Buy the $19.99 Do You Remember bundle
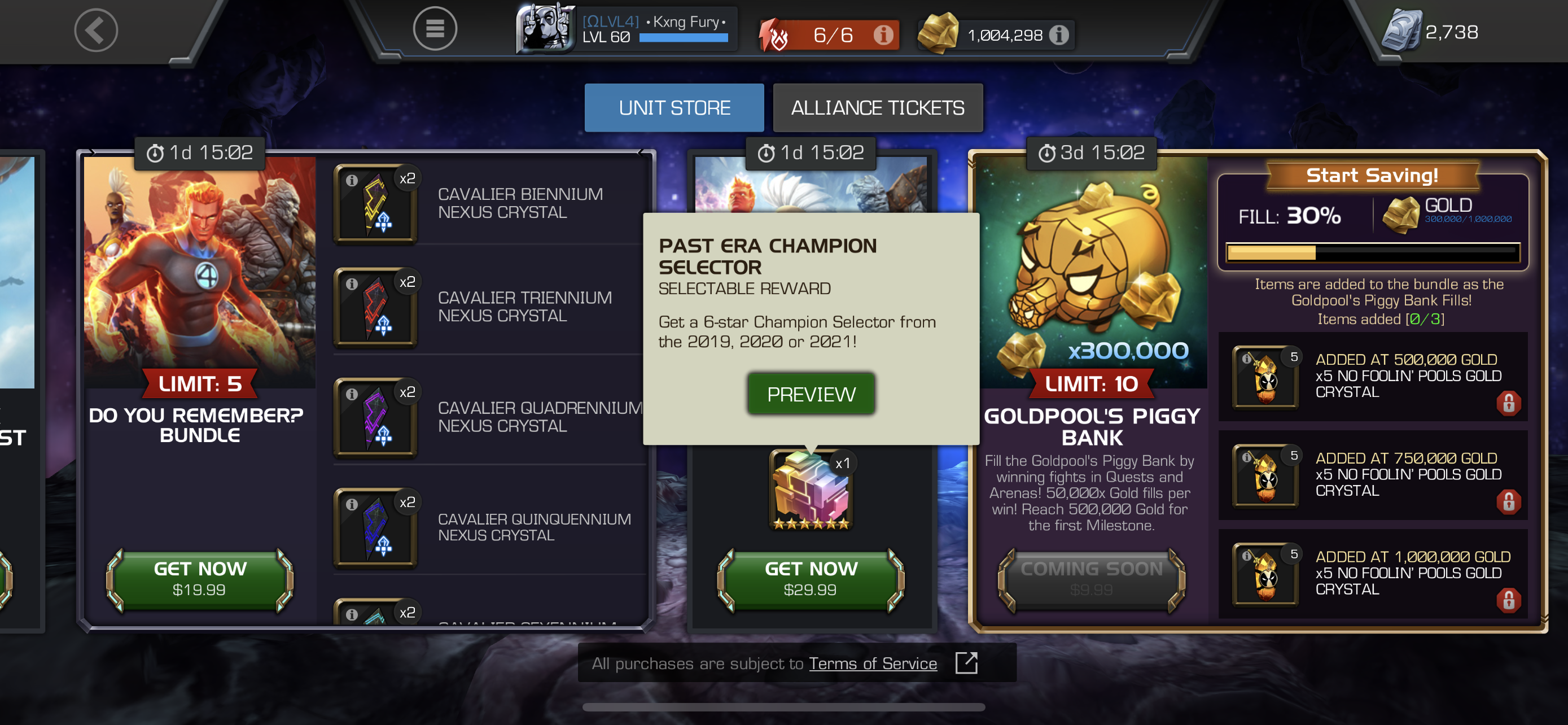 [200, 578]
